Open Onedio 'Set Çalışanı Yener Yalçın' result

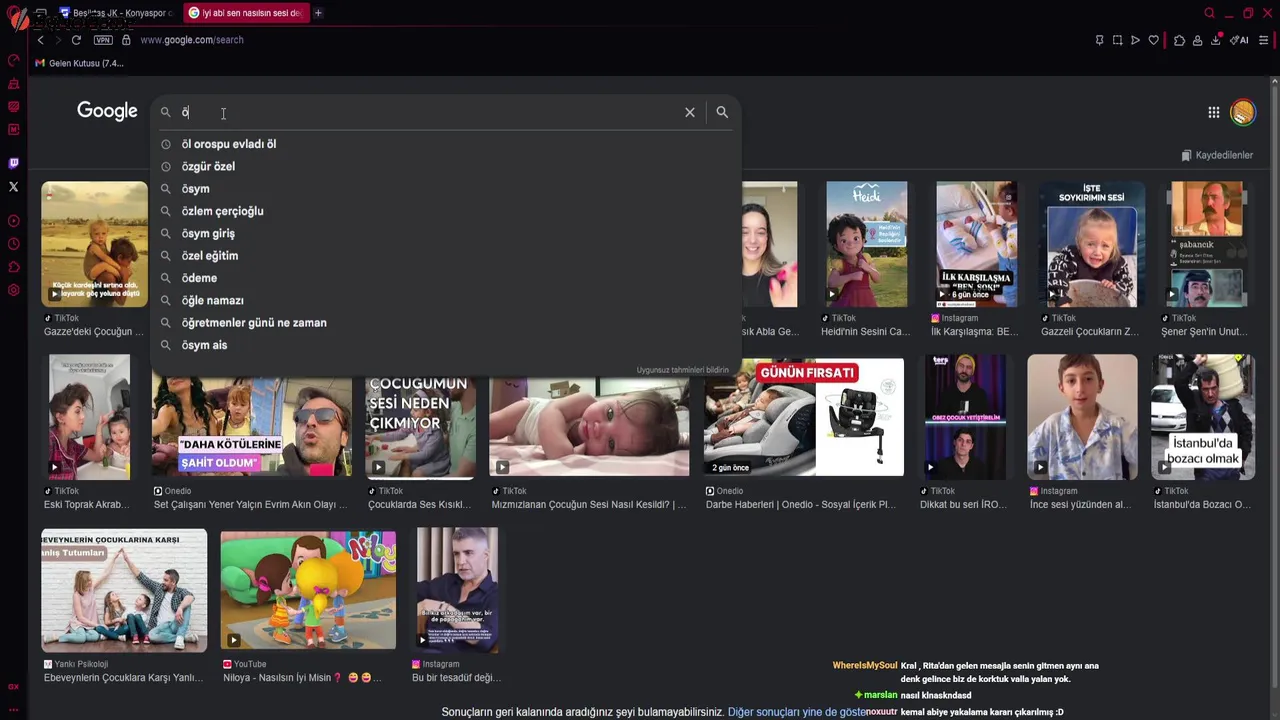tap(252, 425)
